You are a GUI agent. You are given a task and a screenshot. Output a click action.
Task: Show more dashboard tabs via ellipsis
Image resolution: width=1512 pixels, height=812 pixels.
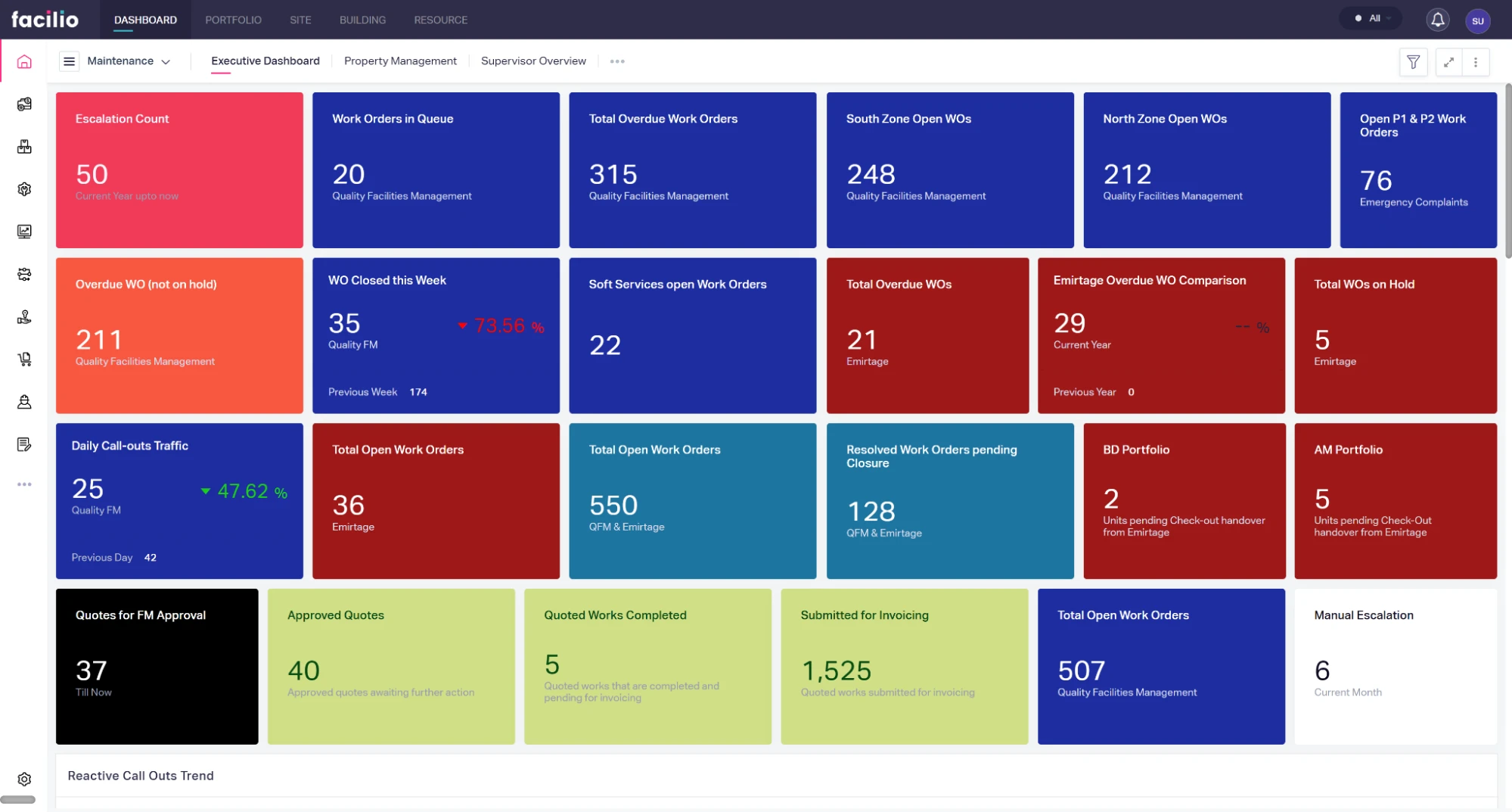[x=617, y=61]
